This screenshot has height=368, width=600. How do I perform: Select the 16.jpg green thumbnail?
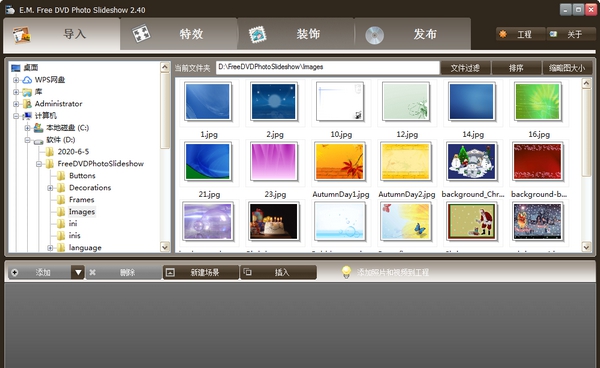[538, 102]
